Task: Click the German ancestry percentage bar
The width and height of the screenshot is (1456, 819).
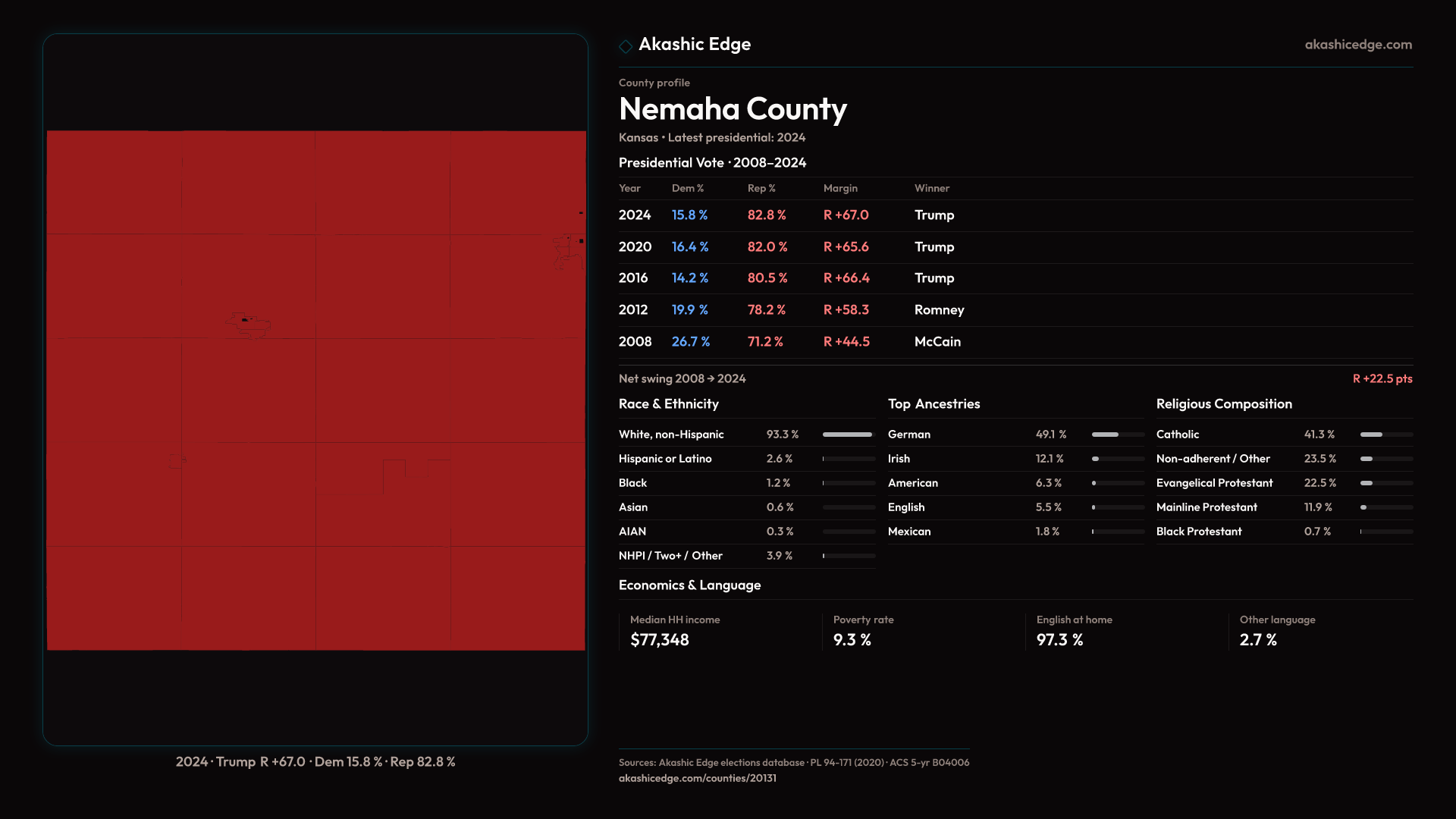Action: pos(1117,435)
